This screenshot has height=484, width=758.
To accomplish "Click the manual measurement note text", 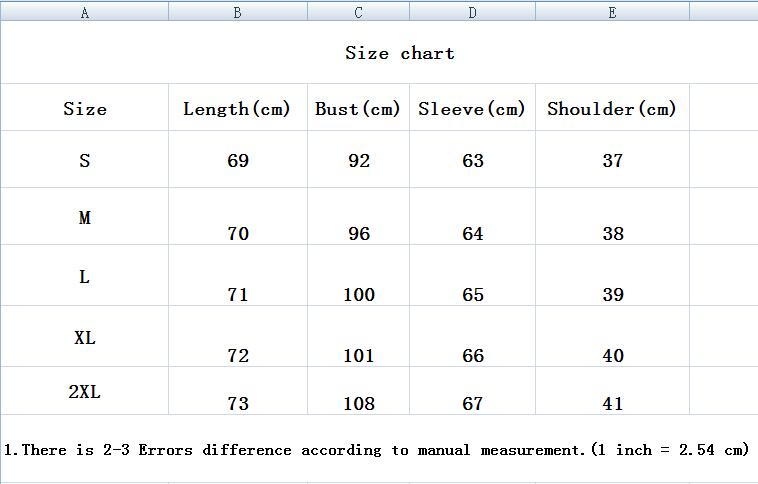I will (377, 450).
